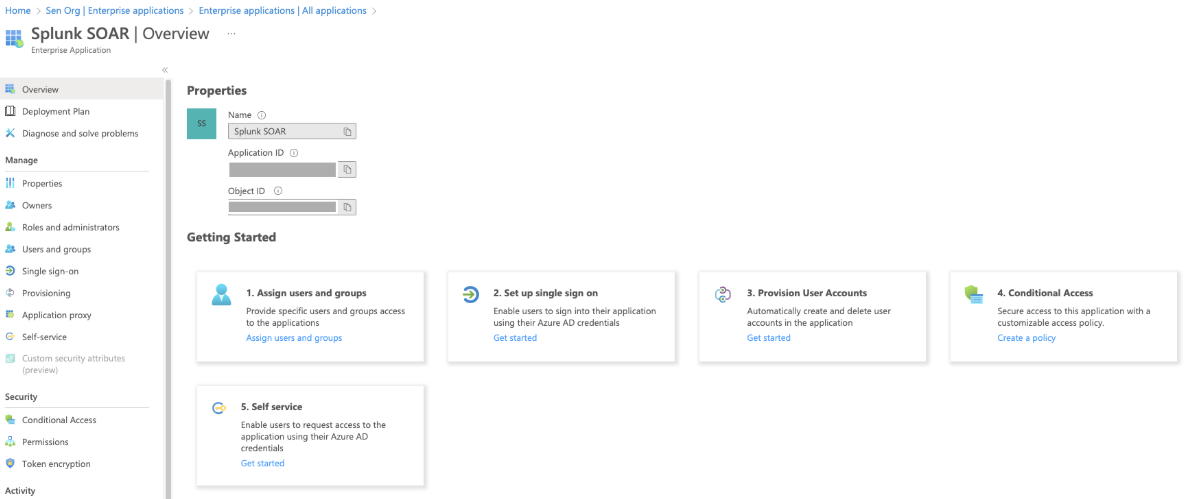Screen dimensions: 1188x499
Task: Navigate to Home breadcrumb
Action: [x=17, y=11]
